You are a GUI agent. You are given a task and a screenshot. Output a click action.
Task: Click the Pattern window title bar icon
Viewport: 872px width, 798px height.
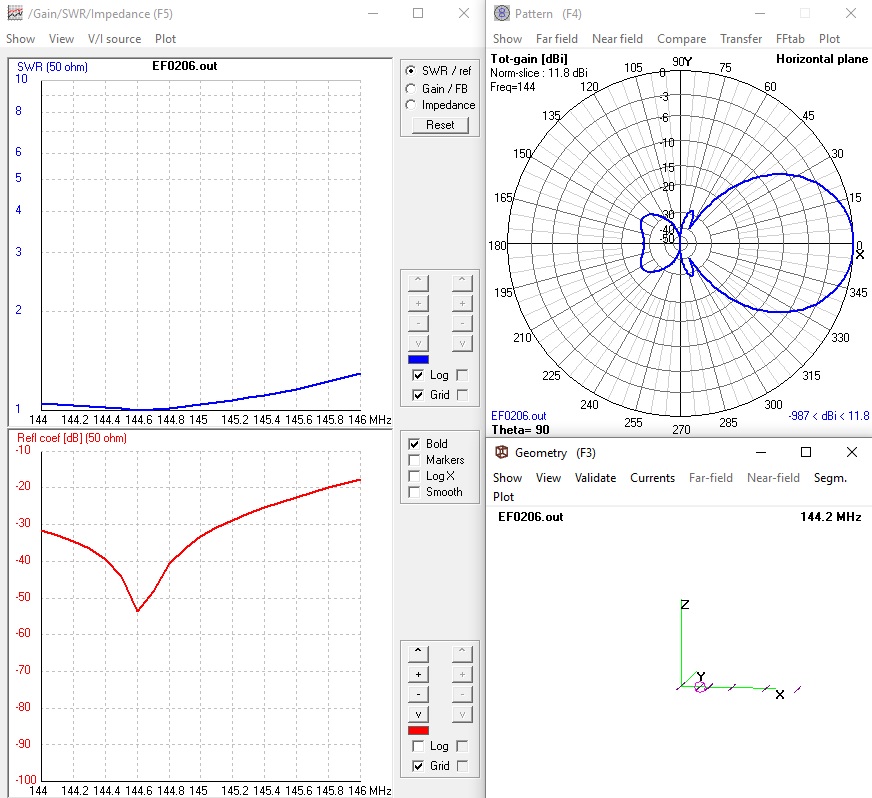coord(501,14)
